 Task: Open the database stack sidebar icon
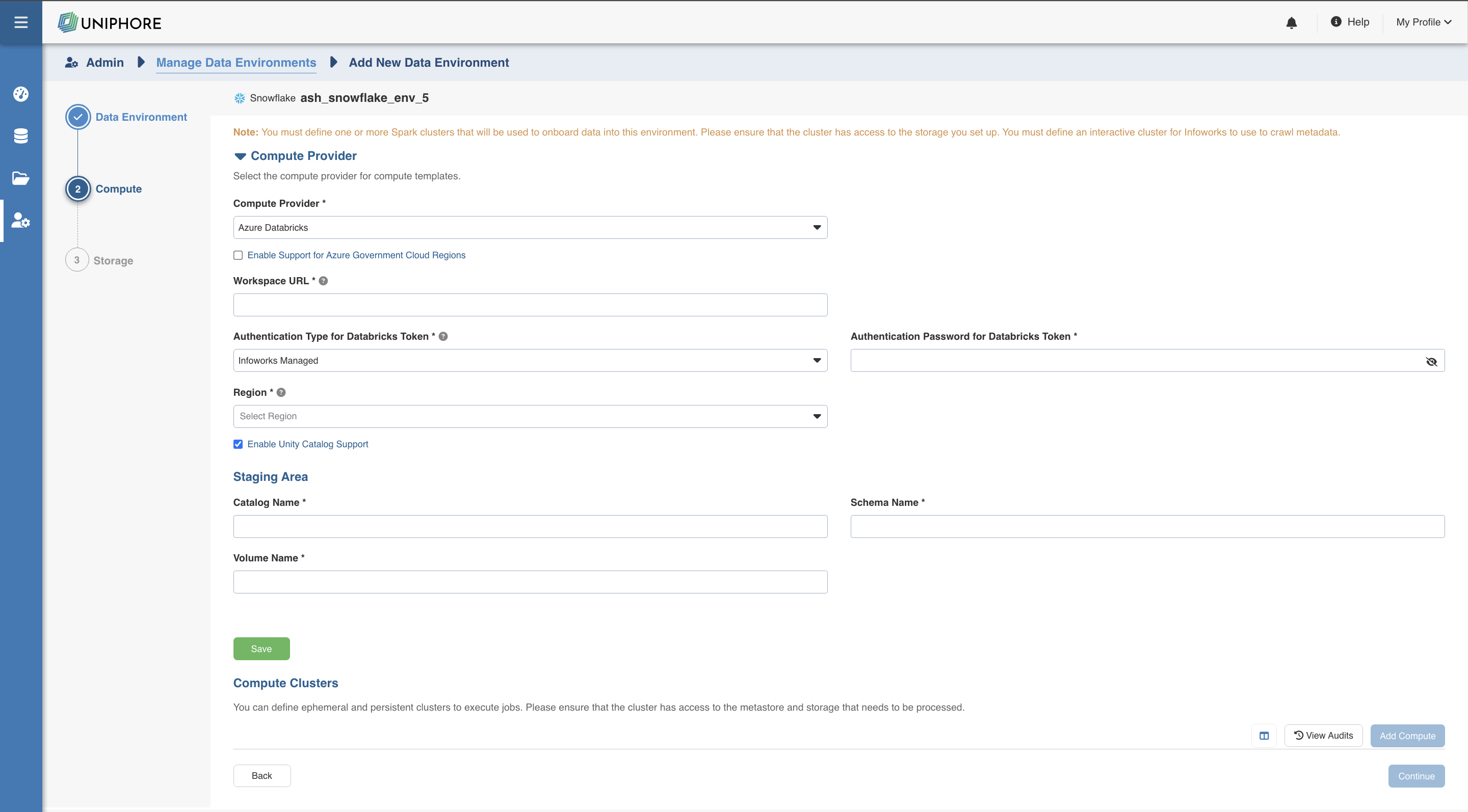point(21,136)
